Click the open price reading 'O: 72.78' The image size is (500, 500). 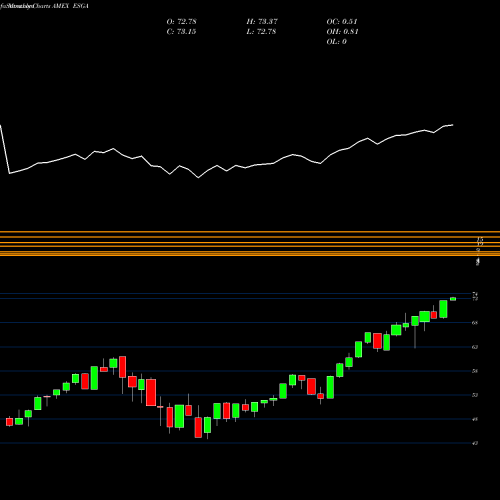point(181,22)
